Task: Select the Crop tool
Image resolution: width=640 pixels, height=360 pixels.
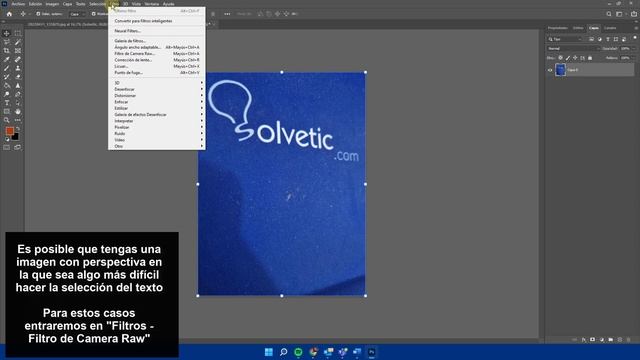Action: point(7,51)
